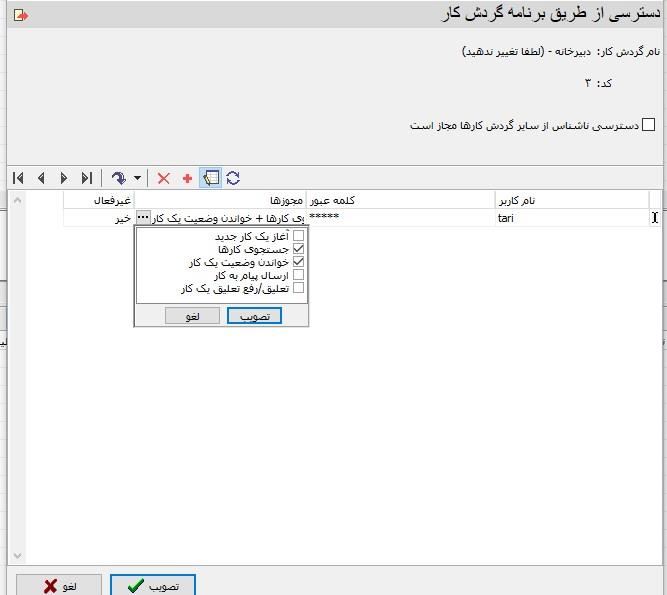Click the bottom تصویب button with green check
Viewport: 667px width, 595px height.
(x=152, y=586)
